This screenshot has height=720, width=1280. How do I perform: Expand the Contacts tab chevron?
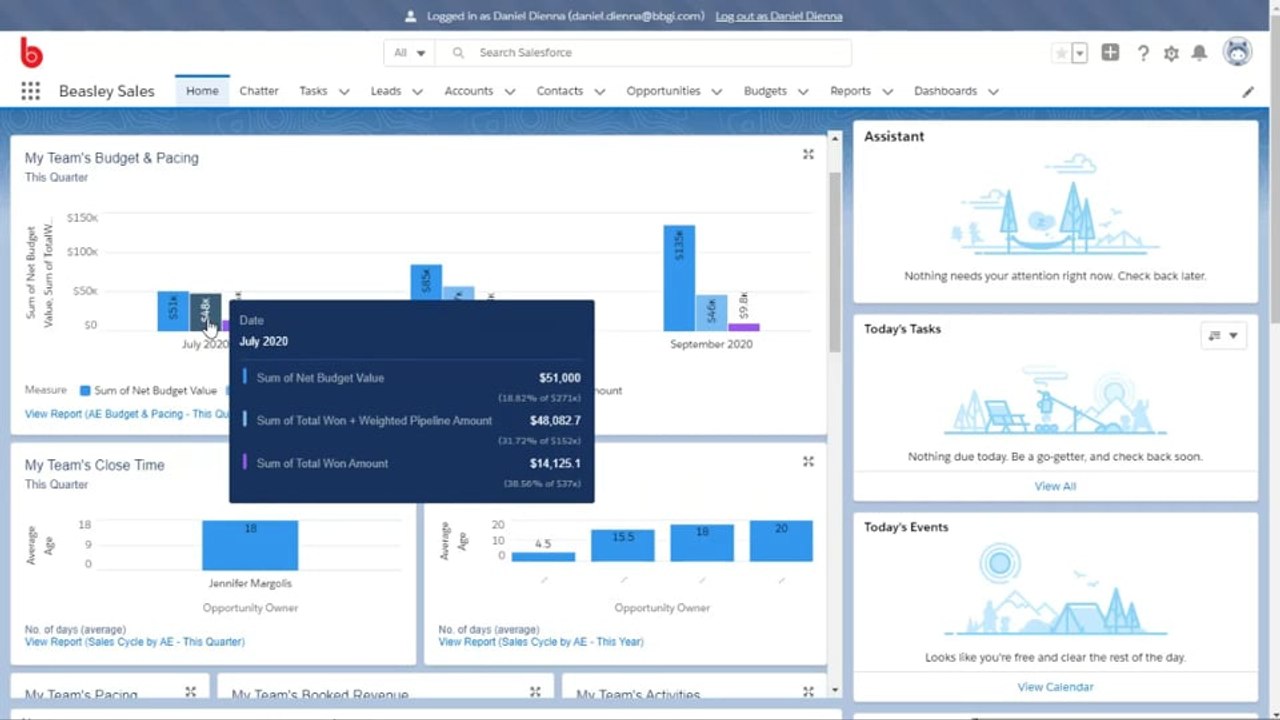pyautogui.click(x=600, y=92)
